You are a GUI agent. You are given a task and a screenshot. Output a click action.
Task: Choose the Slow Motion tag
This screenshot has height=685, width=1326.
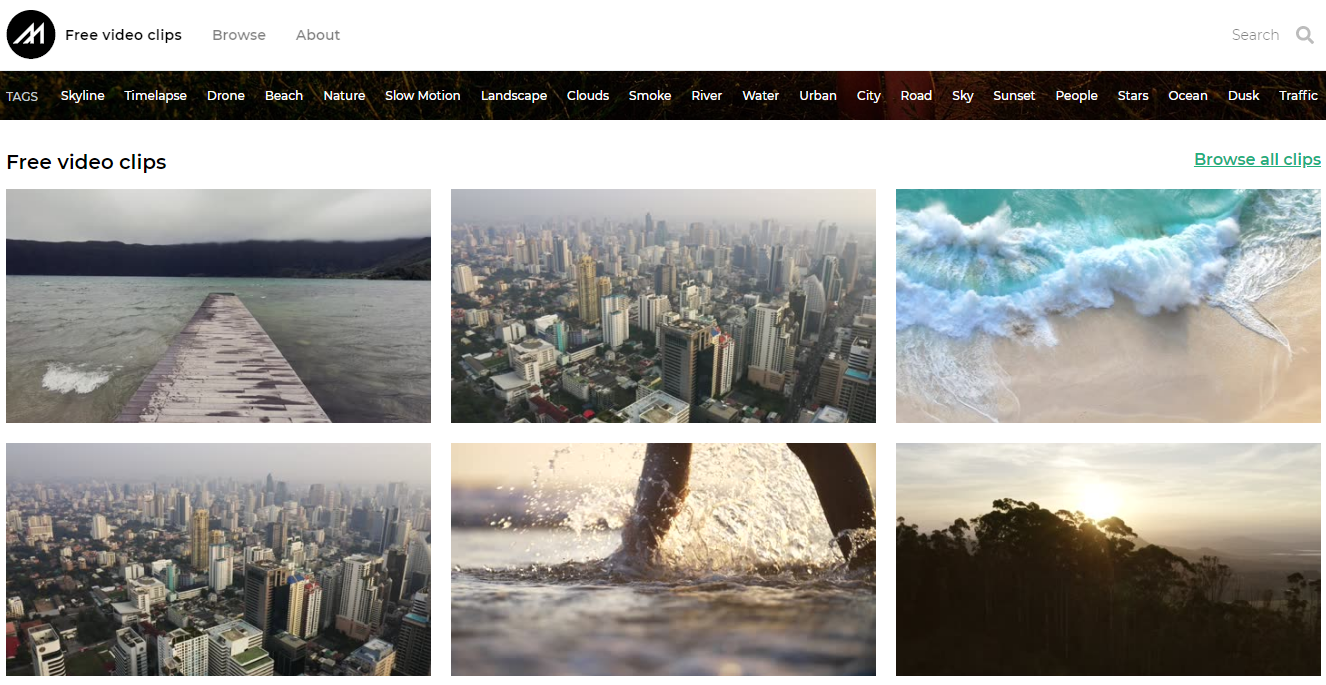[x=422, y=96]
